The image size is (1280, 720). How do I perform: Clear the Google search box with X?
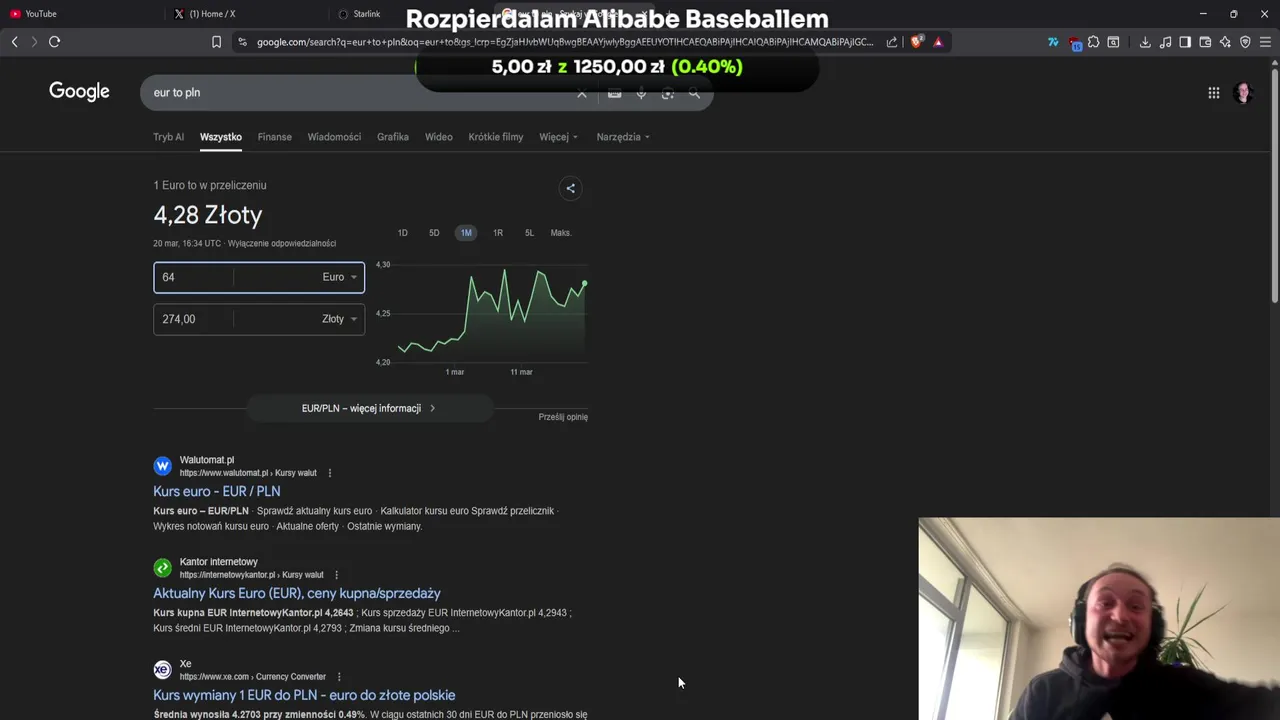[x=582, y=93]
